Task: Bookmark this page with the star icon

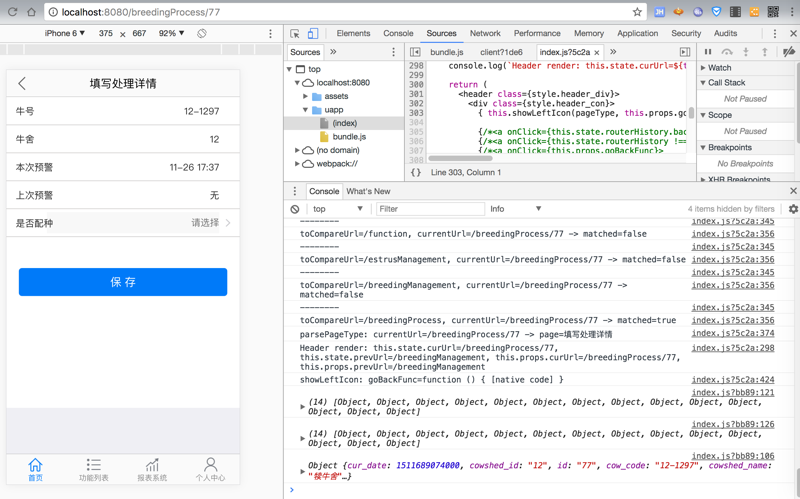Action: point(637,12)
